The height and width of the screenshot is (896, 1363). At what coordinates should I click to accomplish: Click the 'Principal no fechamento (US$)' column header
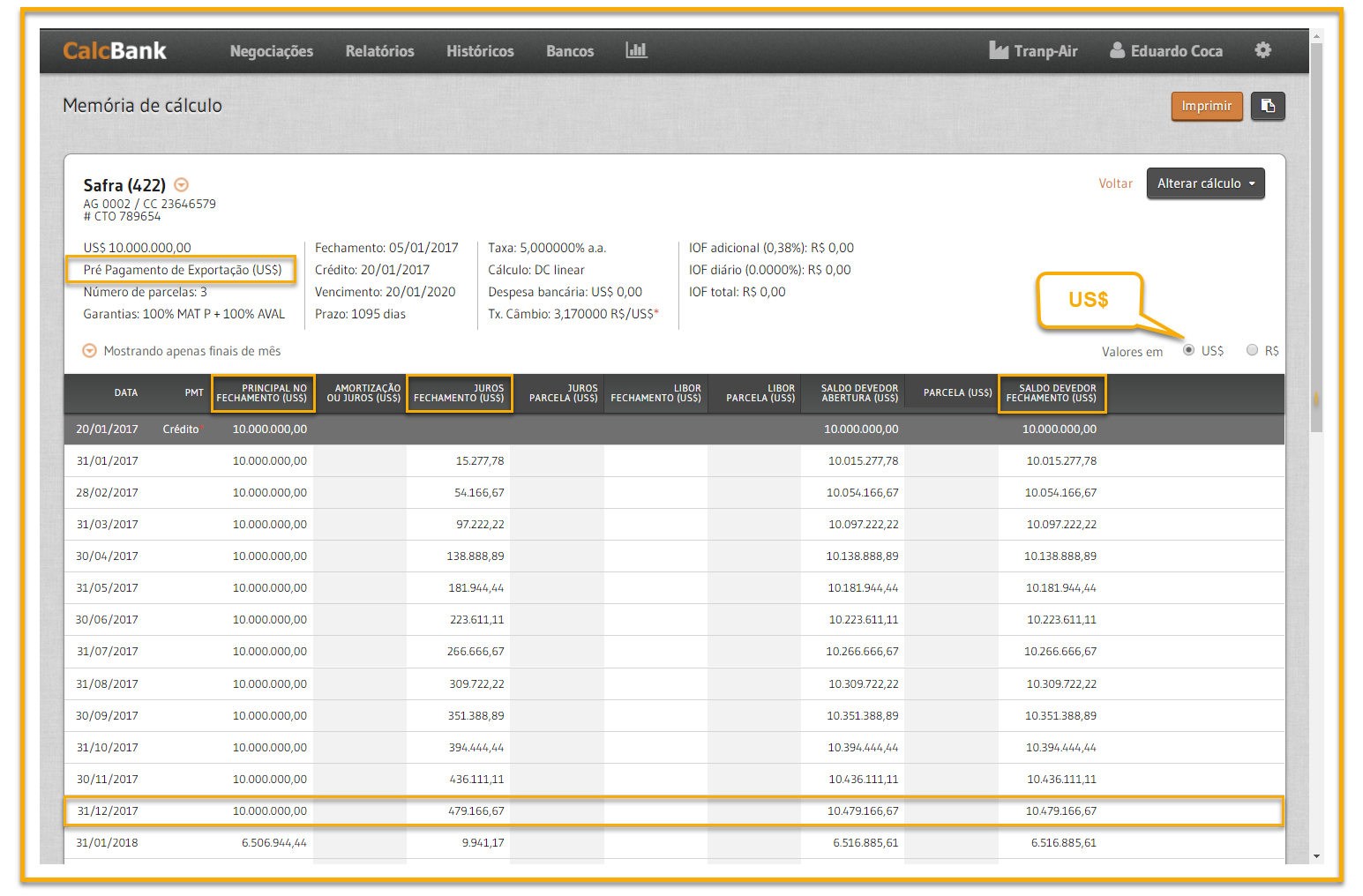click(262, 393)
